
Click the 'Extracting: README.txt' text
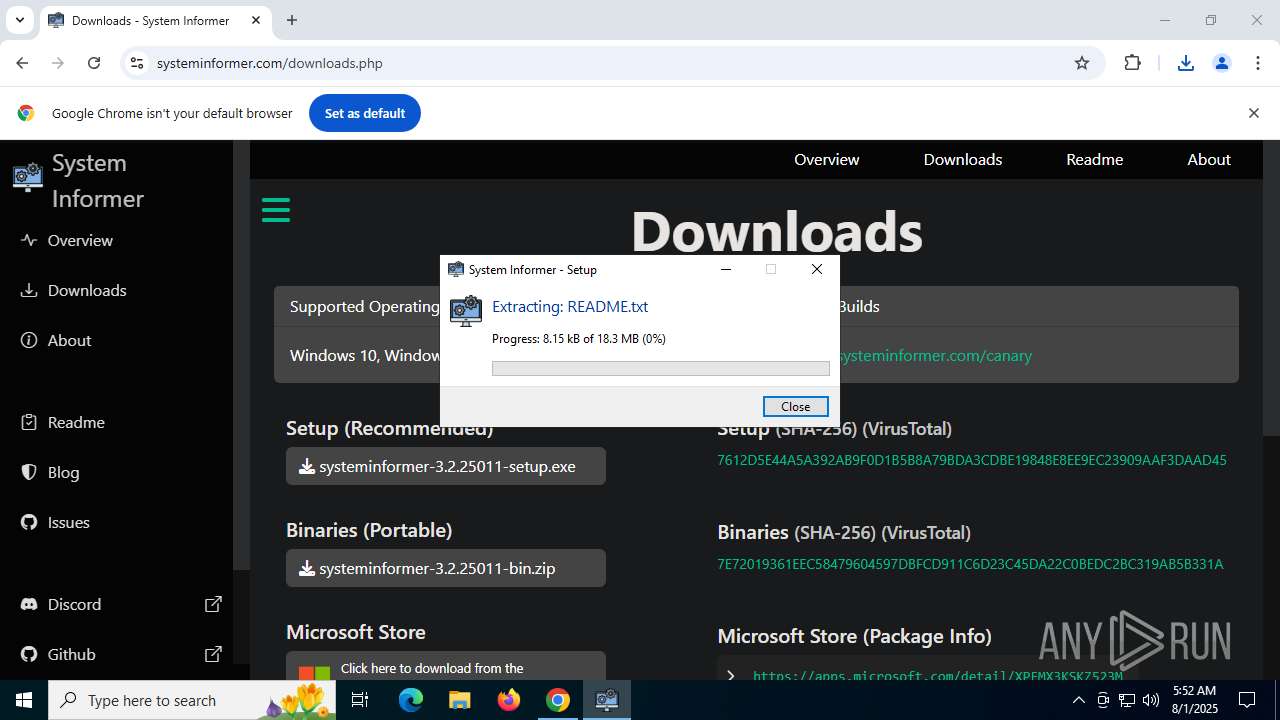570,307
